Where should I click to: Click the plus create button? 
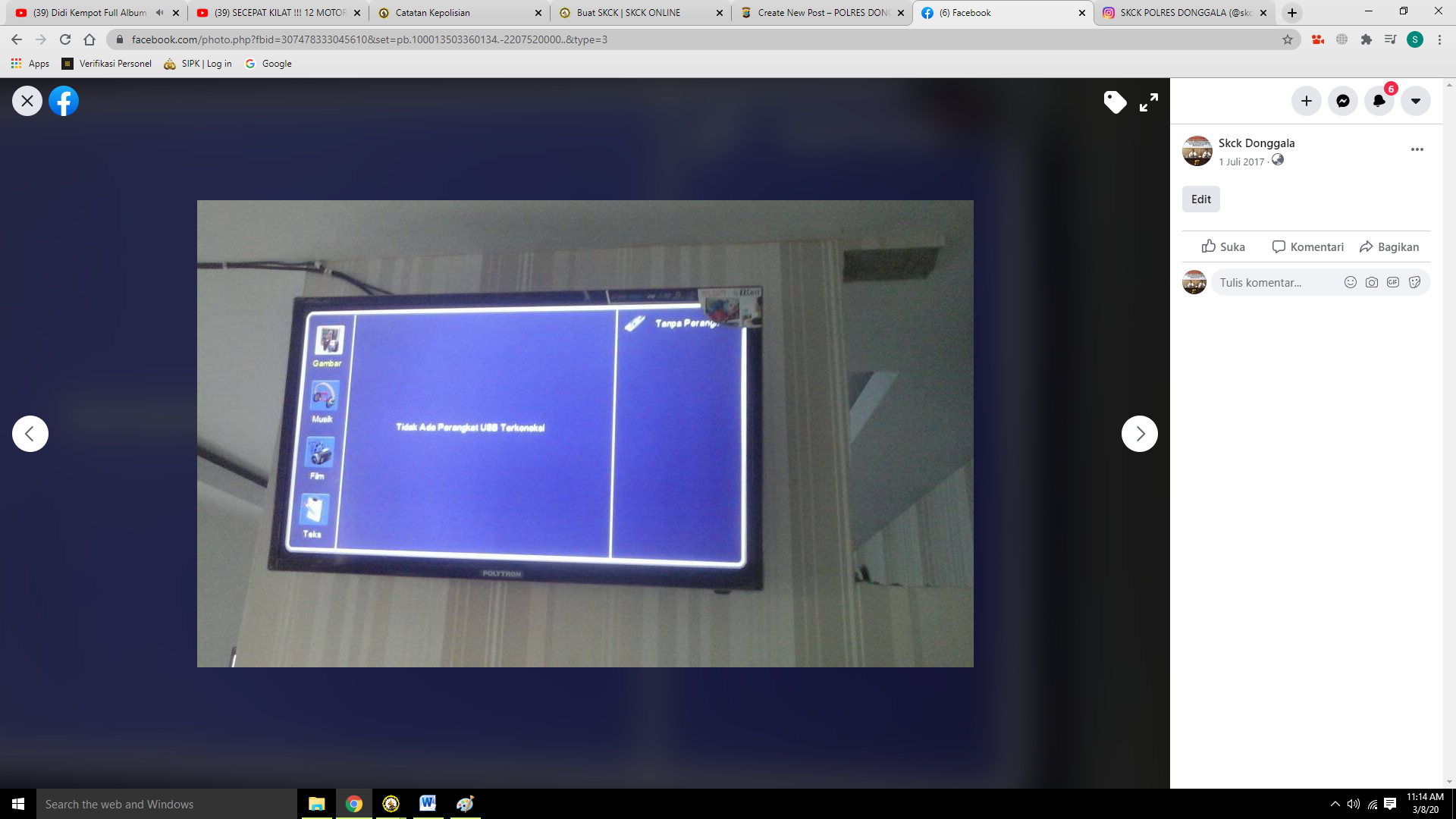[x=1306, y=101]
